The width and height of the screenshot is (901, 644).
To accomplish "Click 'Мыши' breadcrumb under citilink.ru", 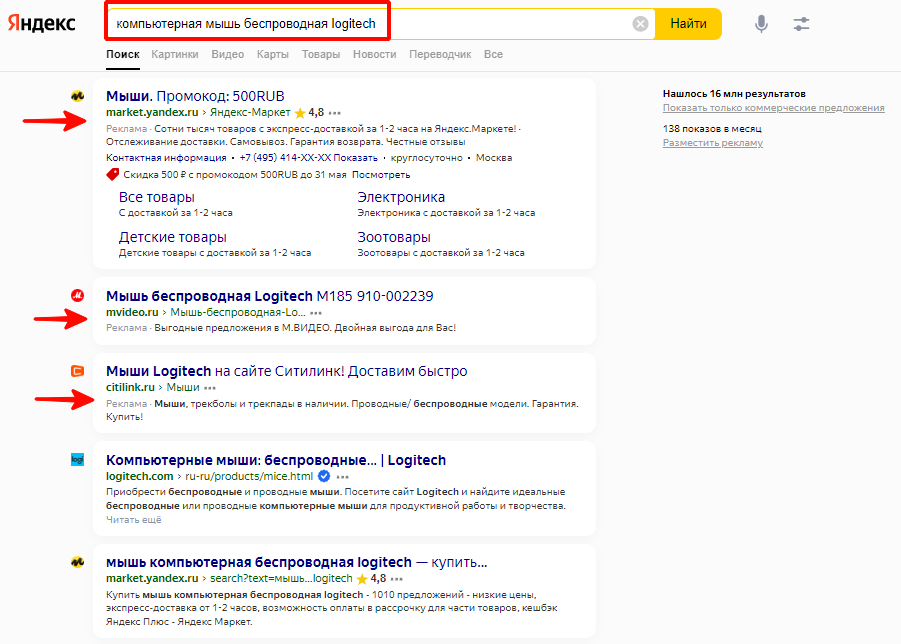I will pos(183,387).
